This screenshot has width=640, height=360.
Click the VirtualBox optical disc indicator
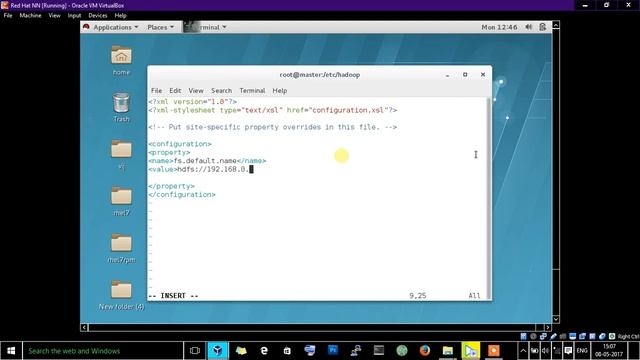pyautogui.click(x=533, y=336)
